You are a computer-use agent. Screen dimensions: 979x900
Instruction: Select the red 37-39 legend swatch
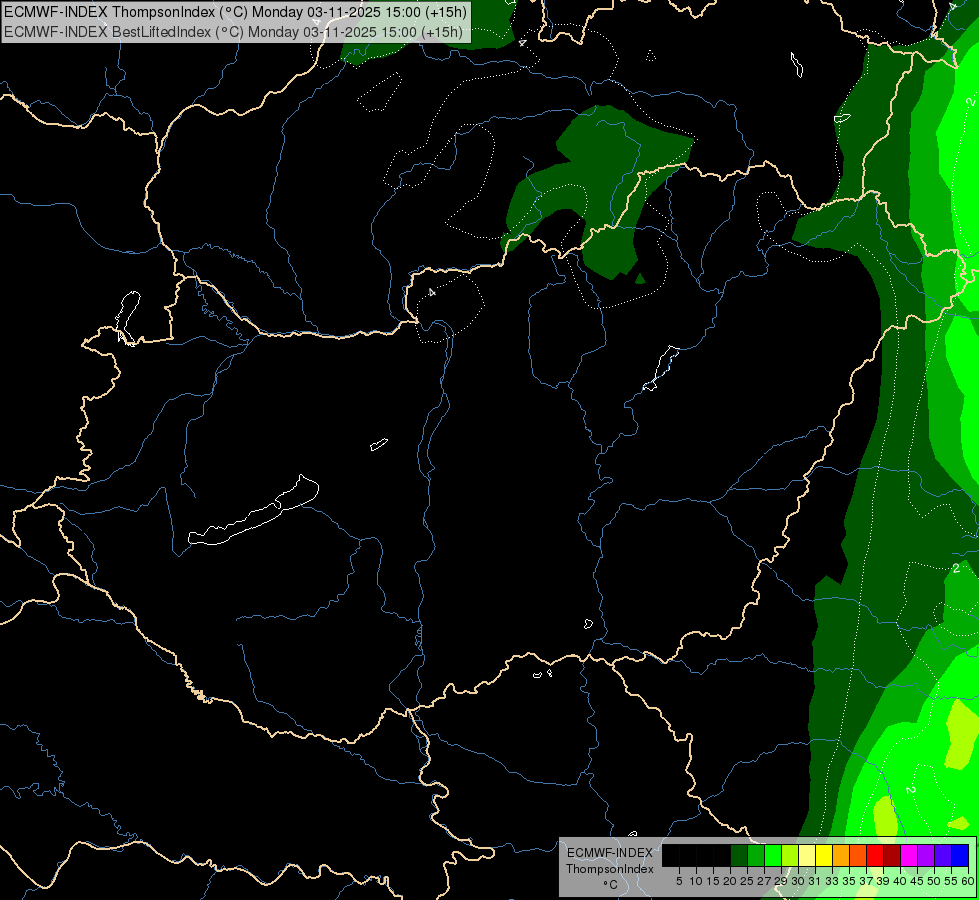[x=875, y=855]
